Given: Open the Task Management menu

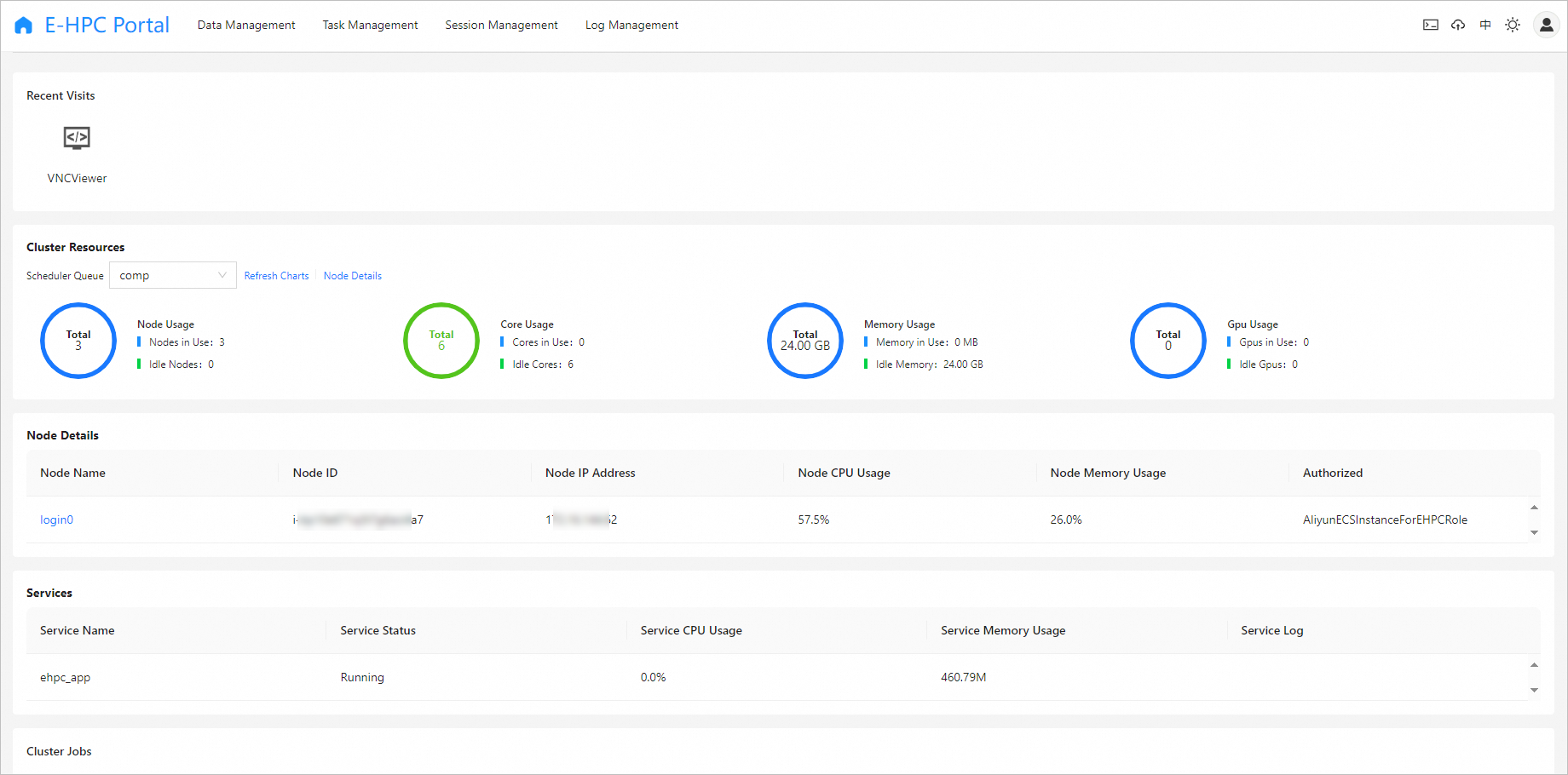Looking at the screenshot, I should click(370, 25).
